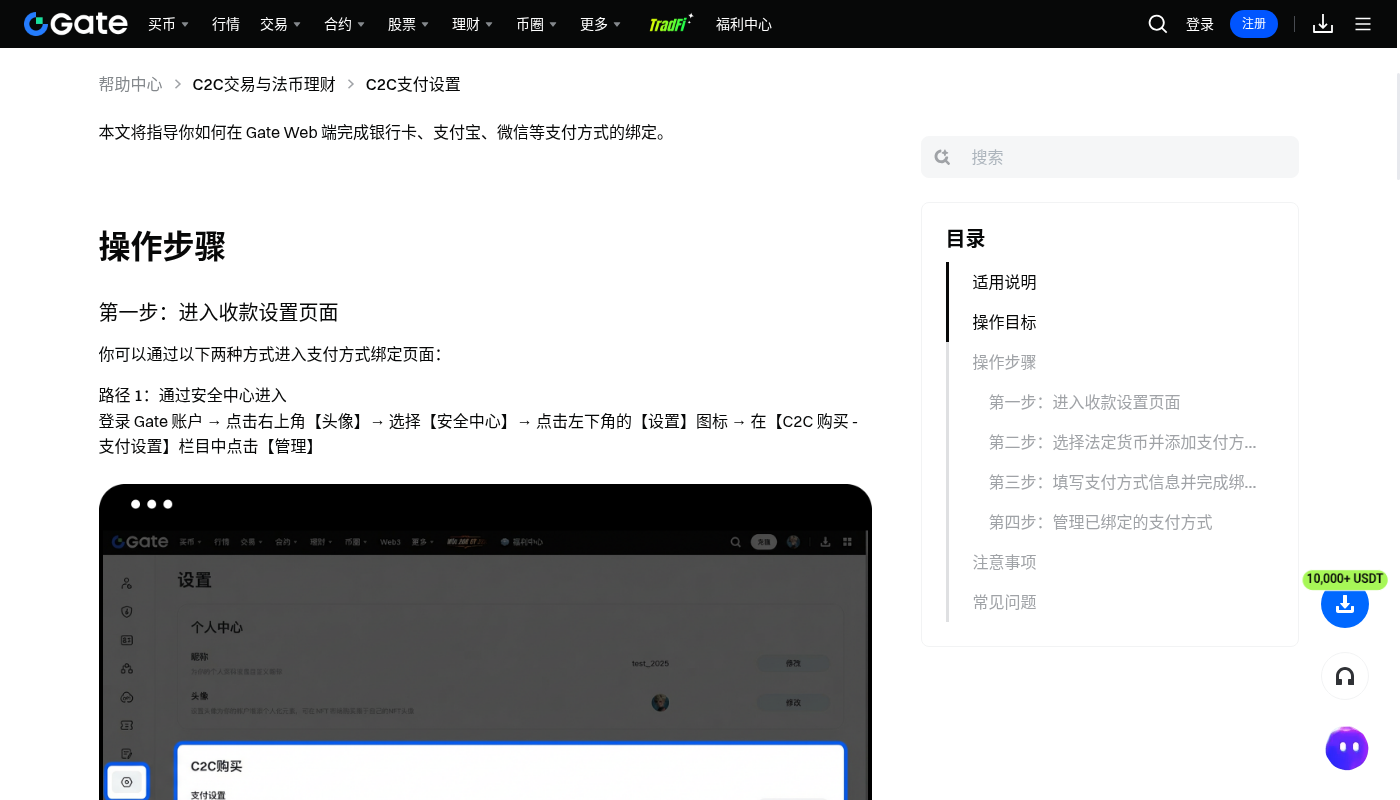Open the purple chatbot assistant icon

(x=1347, y=748)
